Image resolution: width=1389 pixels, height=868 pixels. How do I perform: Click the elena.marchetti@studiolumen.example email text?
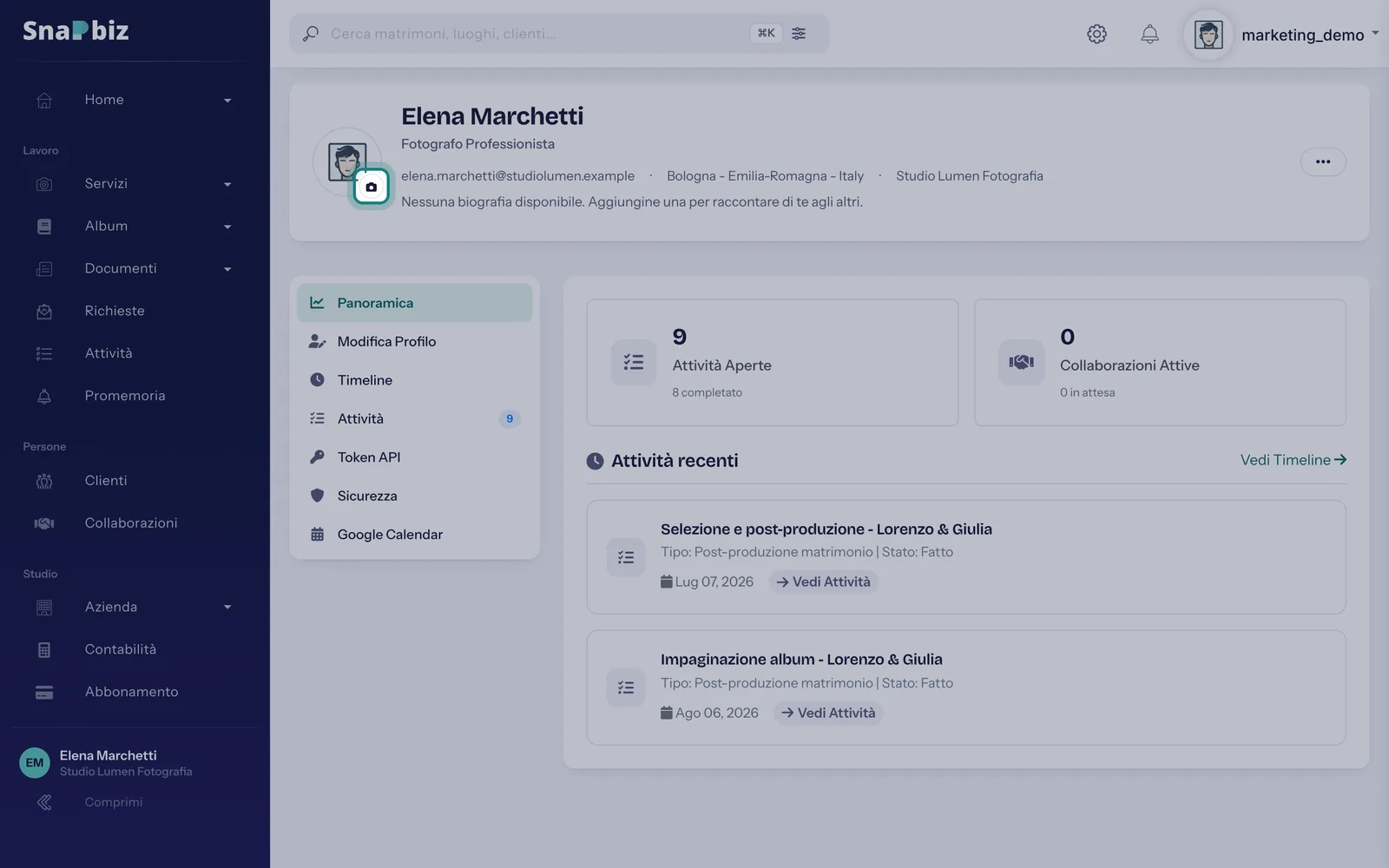pos(517,176)
